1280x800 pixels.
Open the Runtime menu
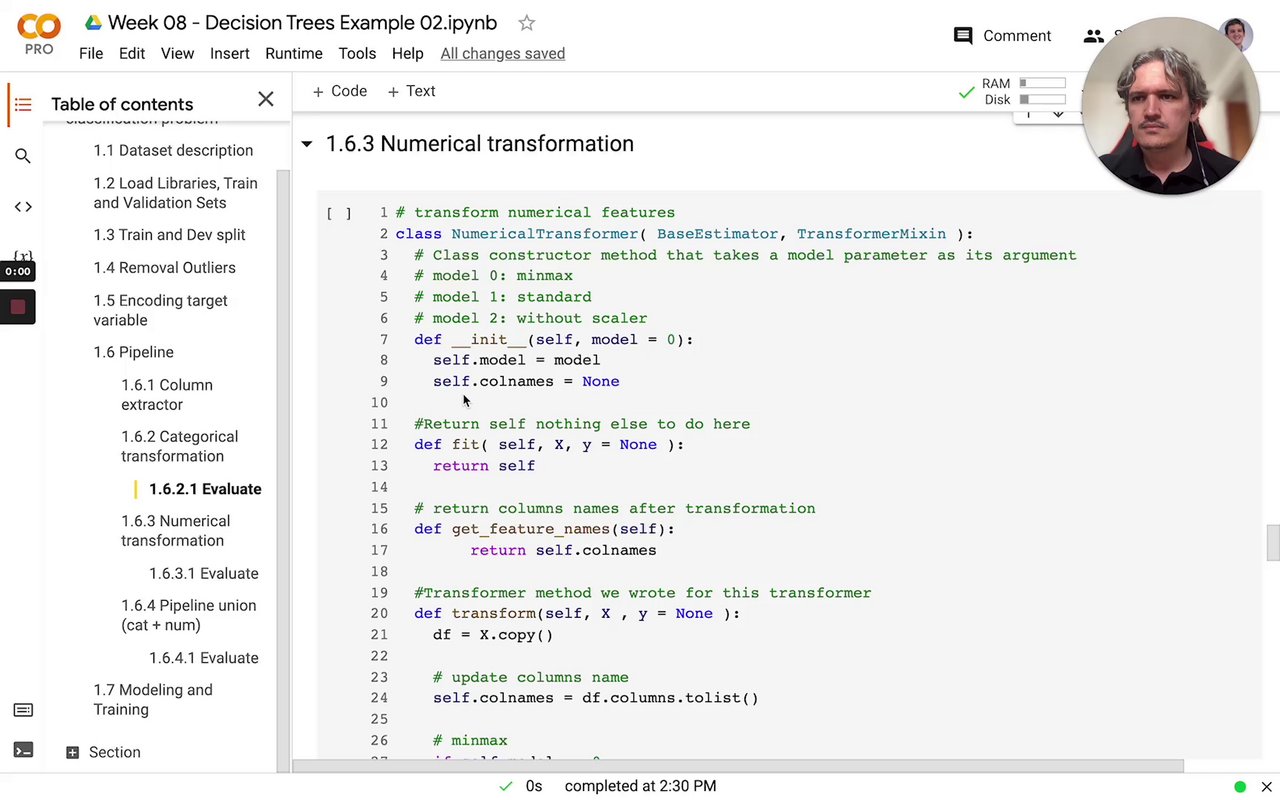pos(293,53)
